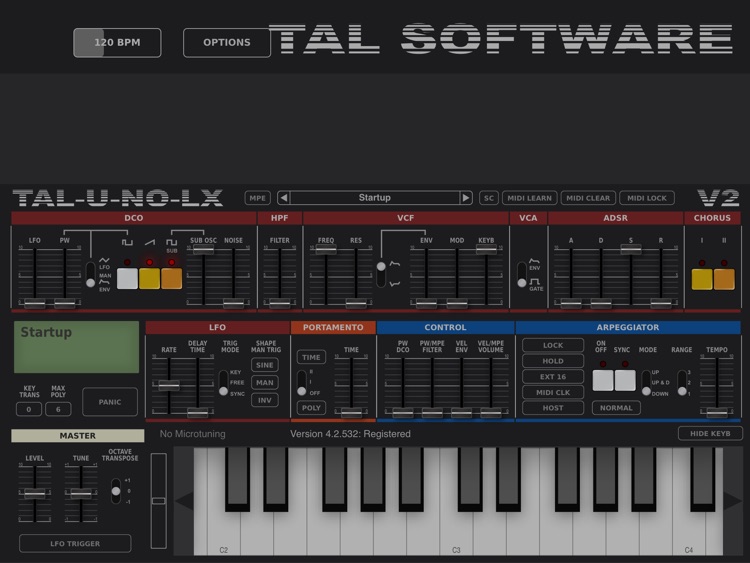Screen dimensions: 750x563
Task: Click the SUB OSC slider handle
Action: (x=204, y=249)
